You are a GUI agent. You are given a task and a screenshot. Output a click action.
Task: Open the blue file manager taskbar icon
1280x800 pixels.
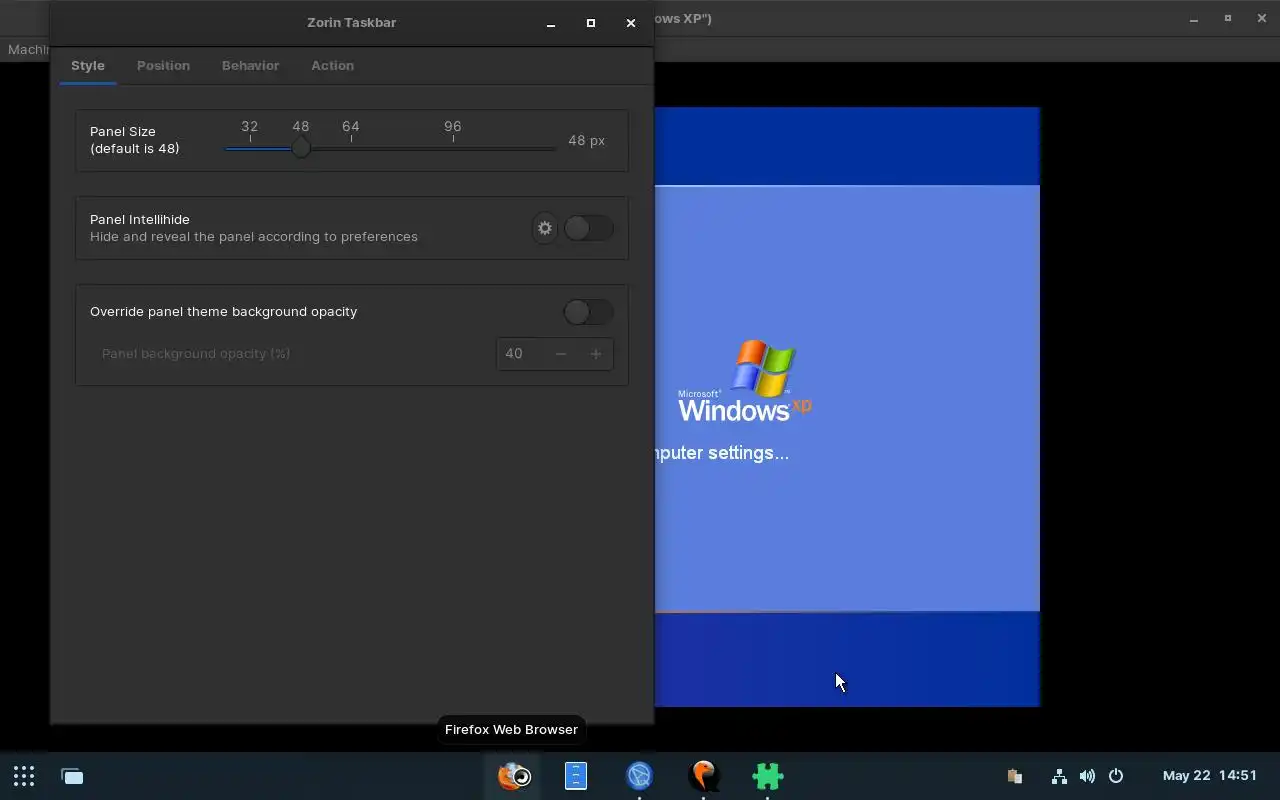click(576, 776)
